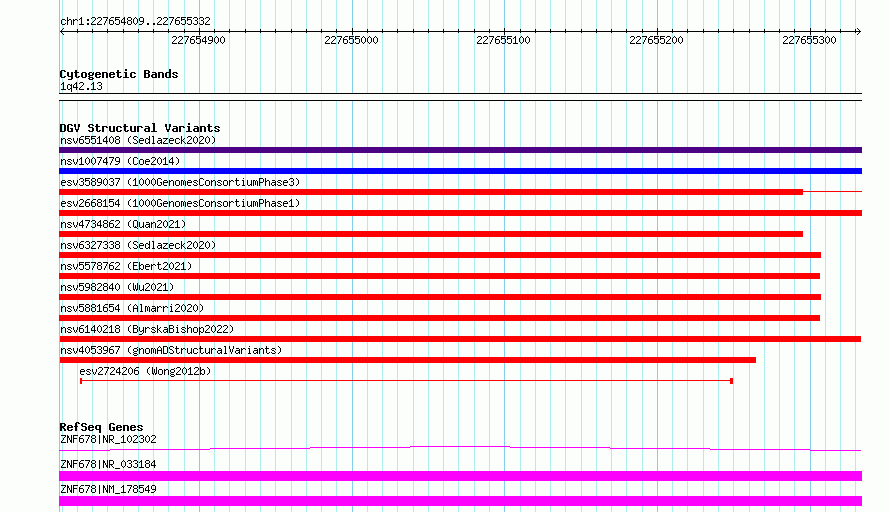Click the 227654900 ruler position label
The width and height of the screenshot is (890, 512).
[x=198, y=40]
